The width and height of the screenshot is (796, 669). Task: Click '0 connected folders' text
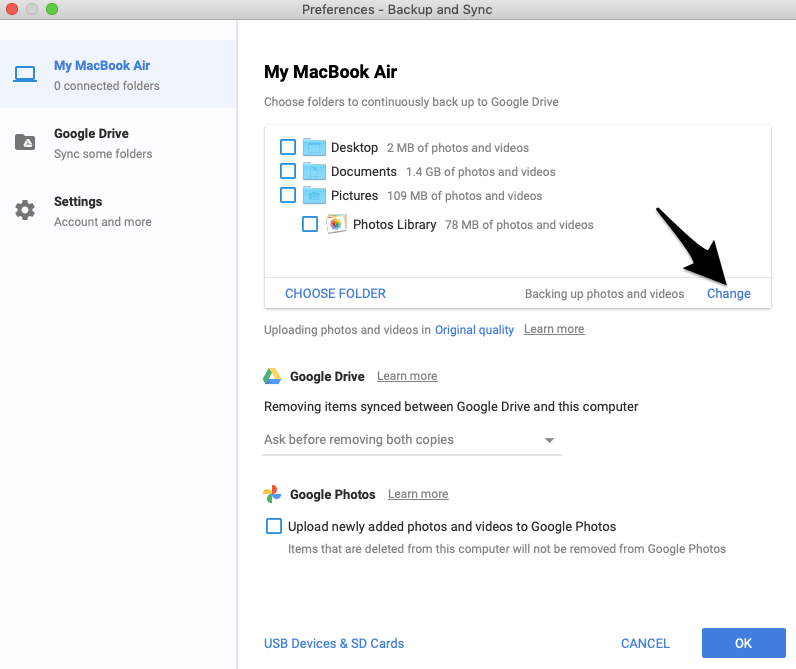tap(107, 86)
